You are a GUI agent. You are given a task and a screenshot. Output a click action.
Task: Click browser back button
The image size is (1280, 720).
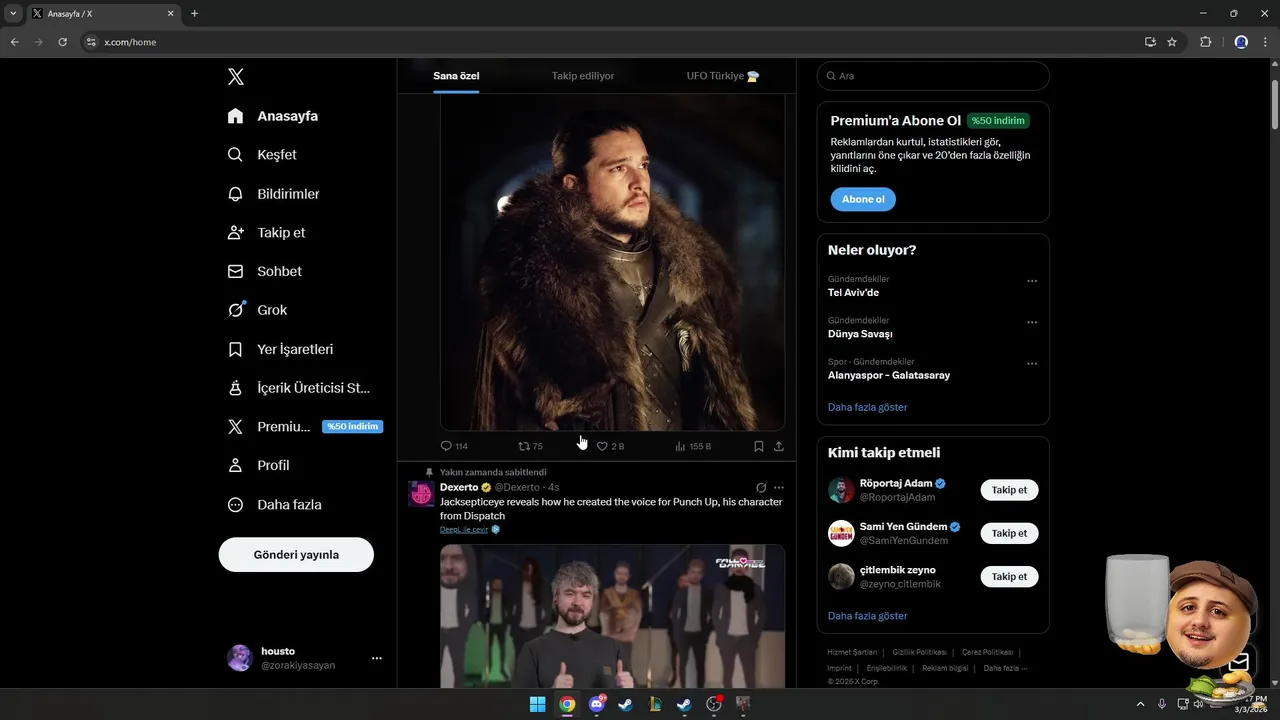coord(14,42)
